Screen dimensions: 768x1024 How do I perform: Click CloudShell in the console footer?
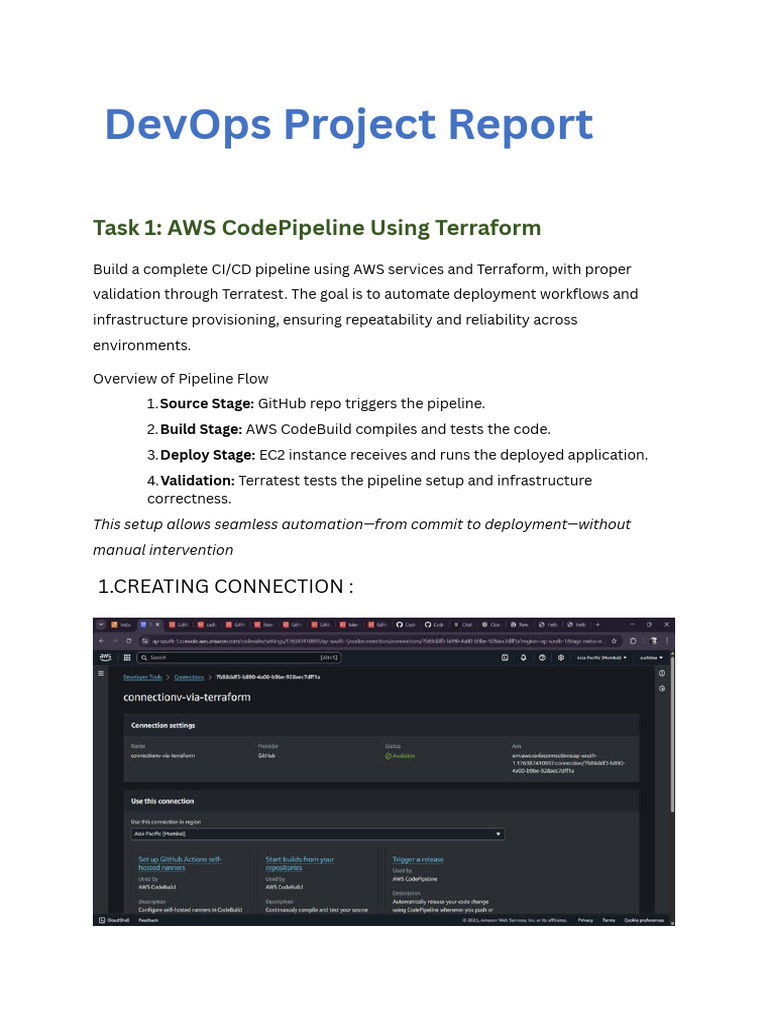114,920
